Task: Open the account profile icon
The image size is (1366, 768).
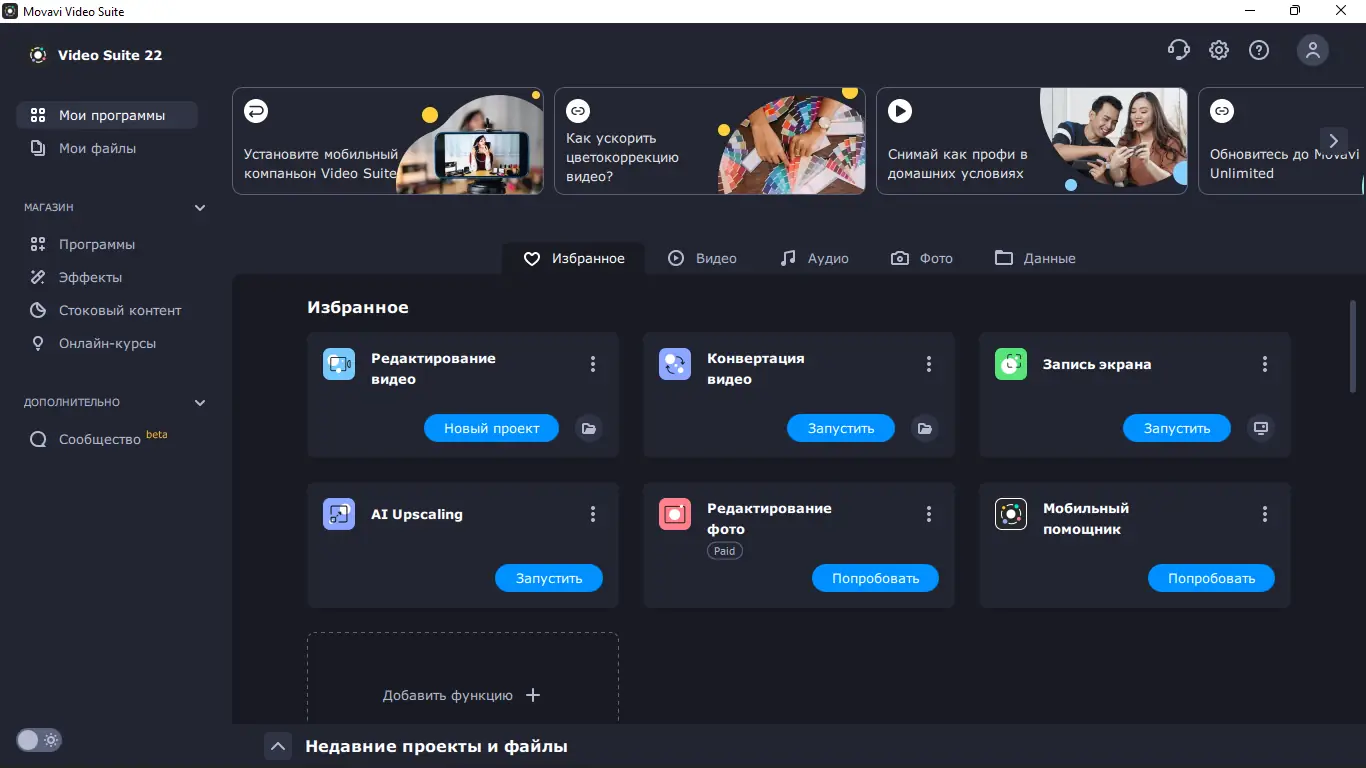Action: click(x=1313, y=49)
